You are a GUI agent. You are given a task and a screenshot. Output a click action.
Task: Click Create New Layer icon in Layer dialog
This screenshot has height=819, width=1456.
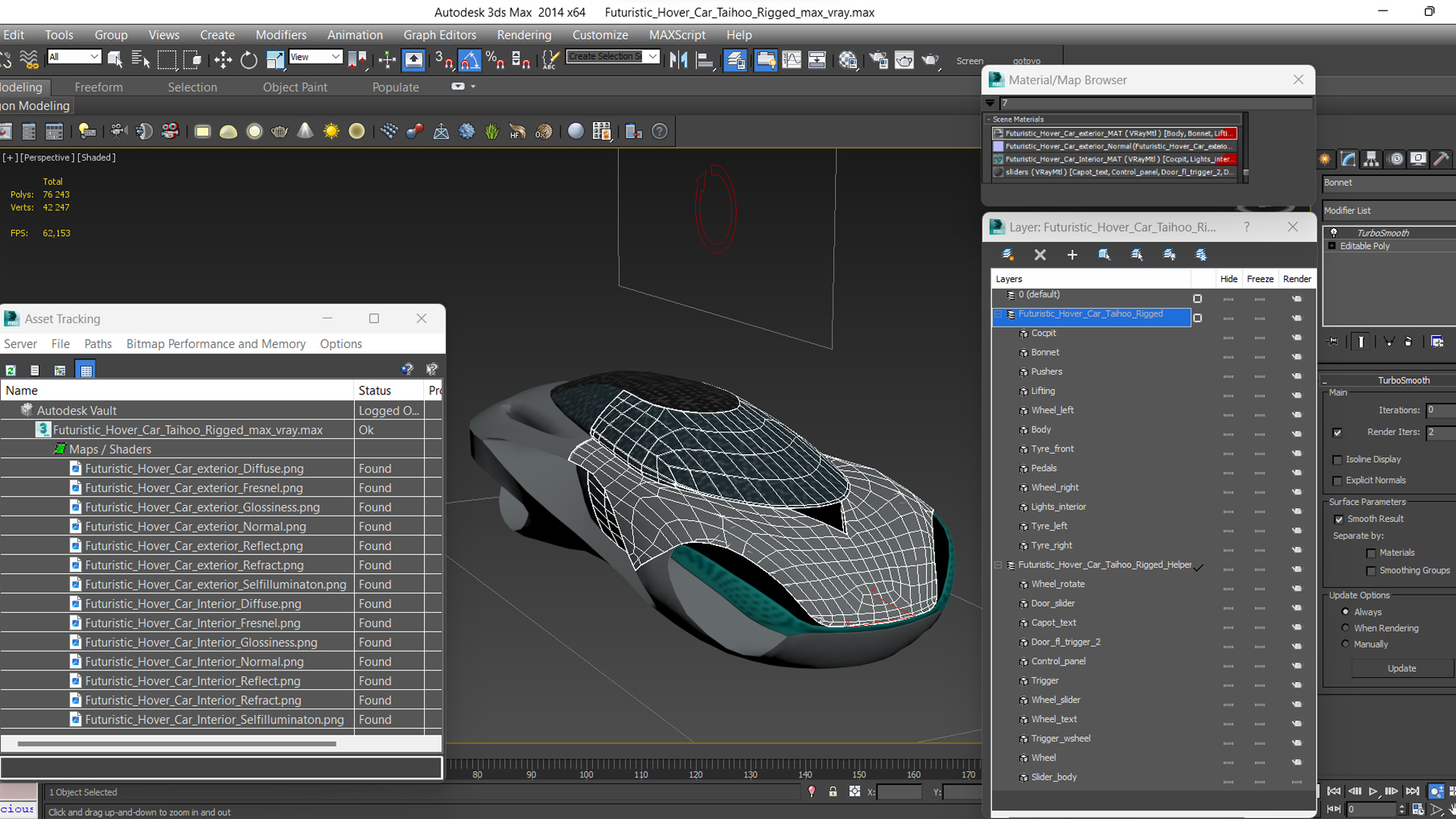1008,255
